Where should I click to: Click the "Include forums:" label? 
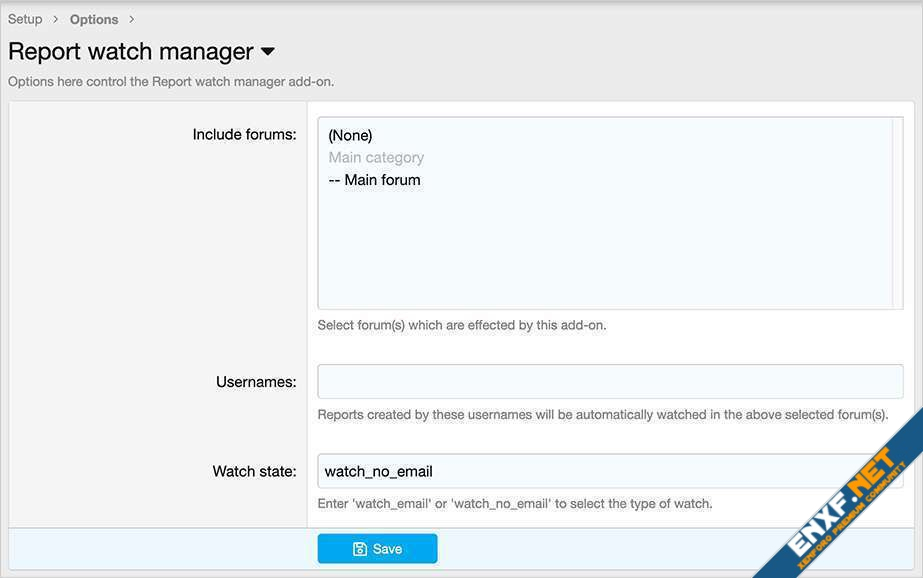[x=244, y=134]
